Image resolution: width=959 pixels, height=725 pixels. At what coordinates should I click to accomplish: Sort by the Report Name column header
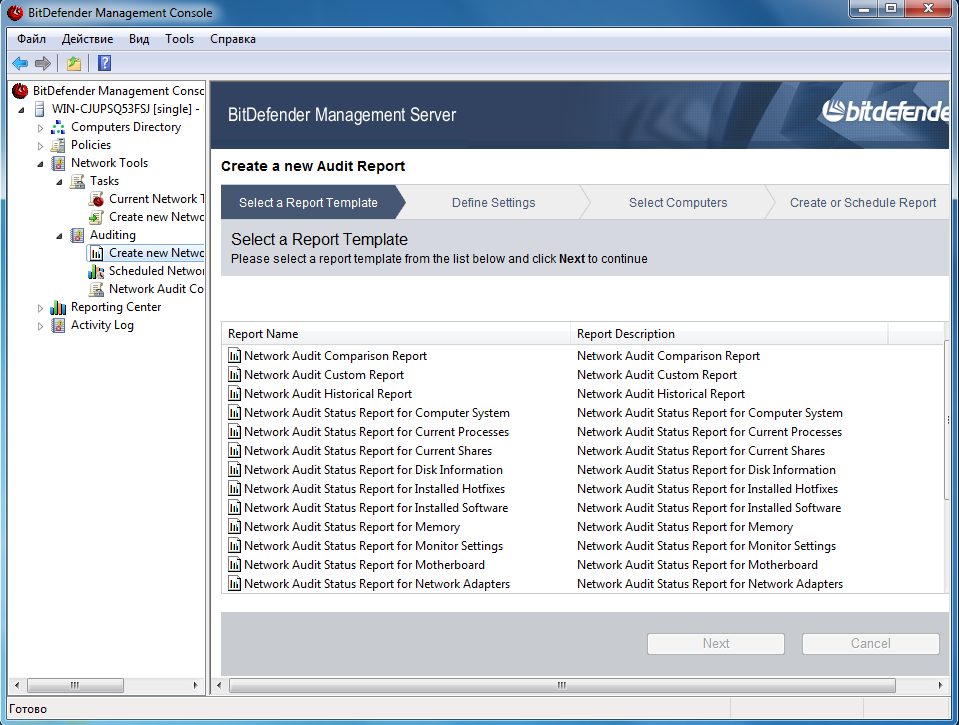[396, 334]
